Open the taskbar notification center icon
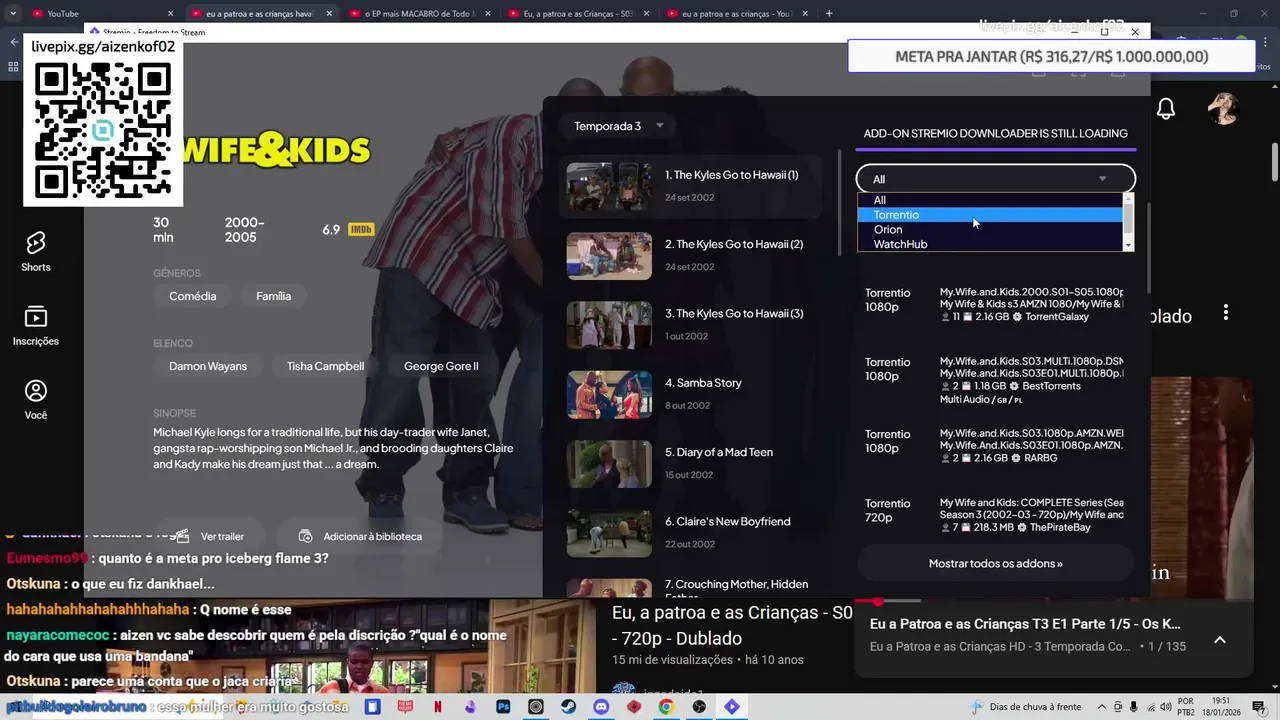The image size is (1280, 720). 1258,707
